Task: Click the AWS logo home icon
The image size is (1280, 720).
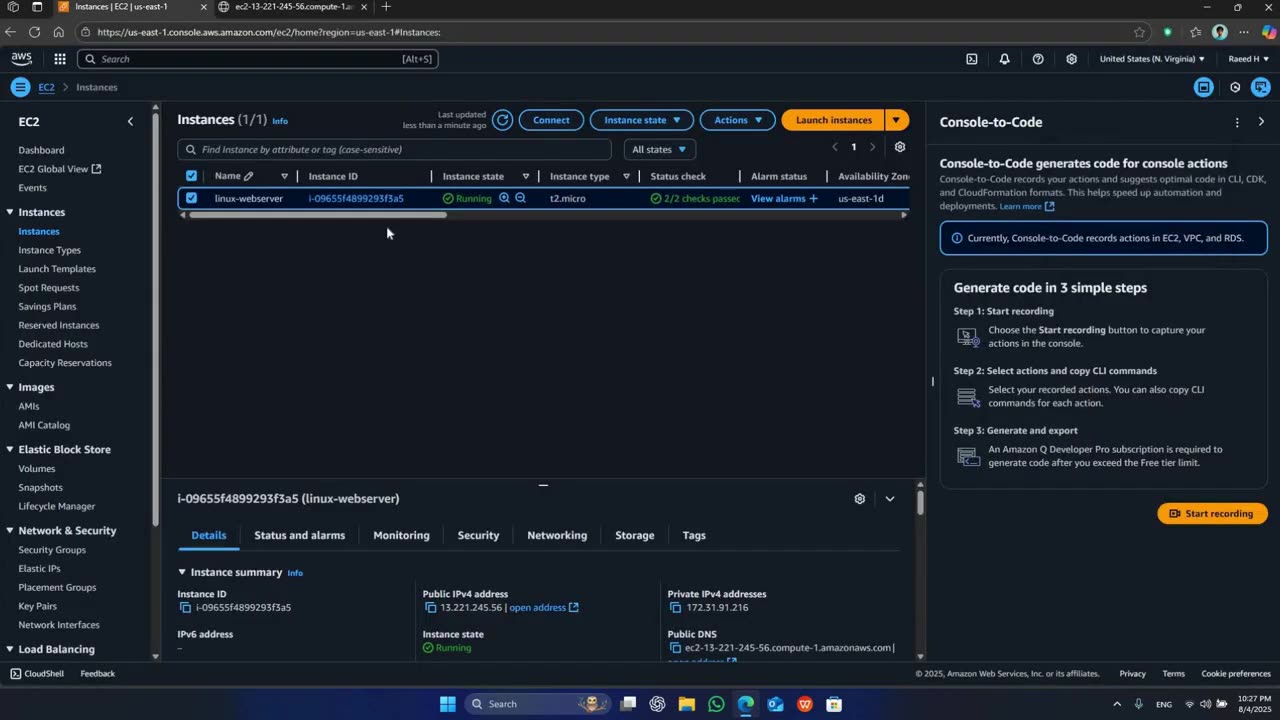Action: tap(22, 59)
